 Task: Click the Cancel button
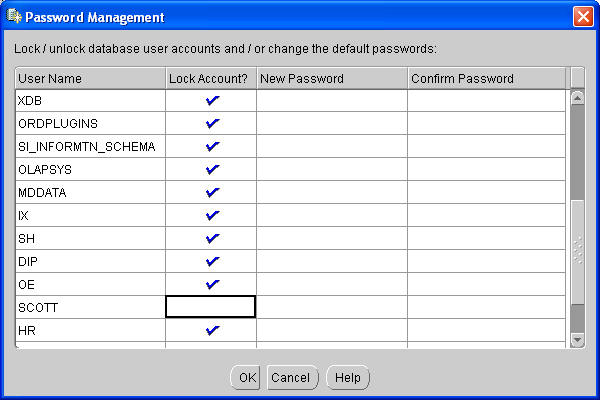point(292,378)
